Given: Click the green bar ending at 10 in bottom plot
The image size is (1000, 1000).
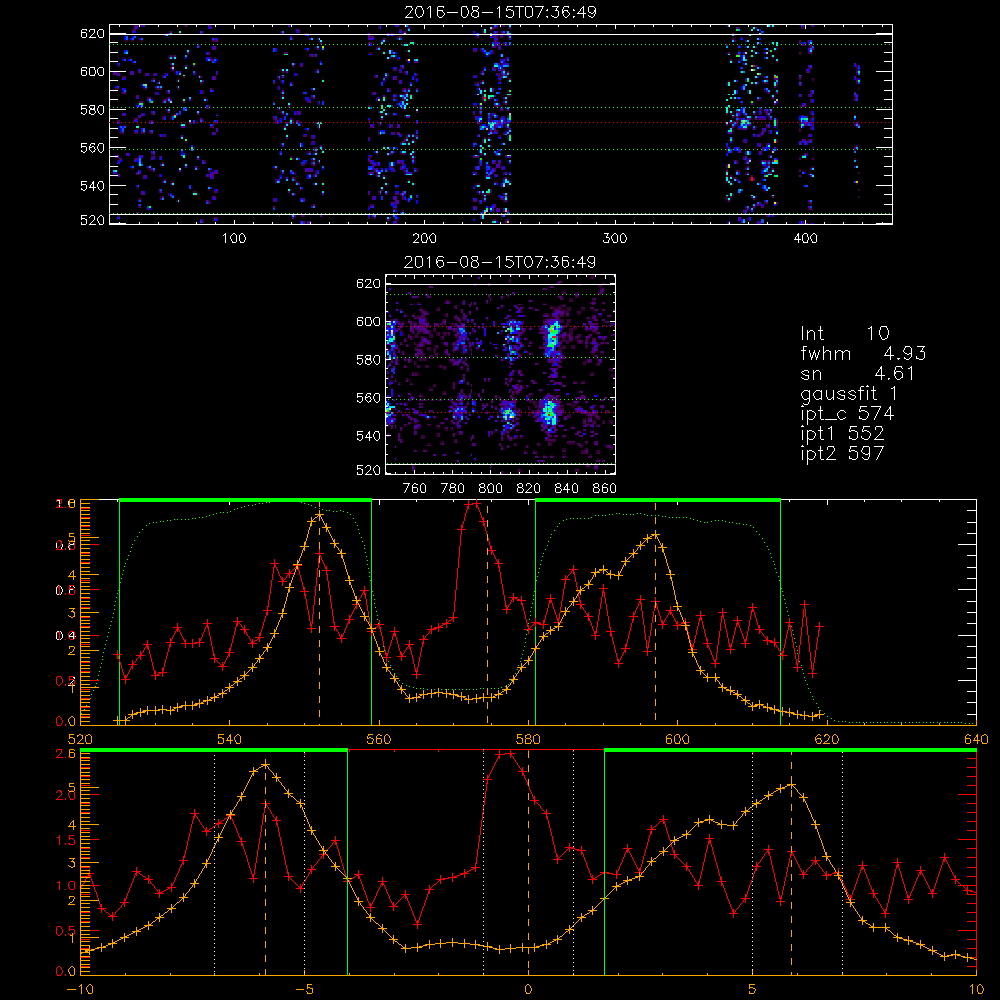Looking at the screenshot, I should click(790, 750).
